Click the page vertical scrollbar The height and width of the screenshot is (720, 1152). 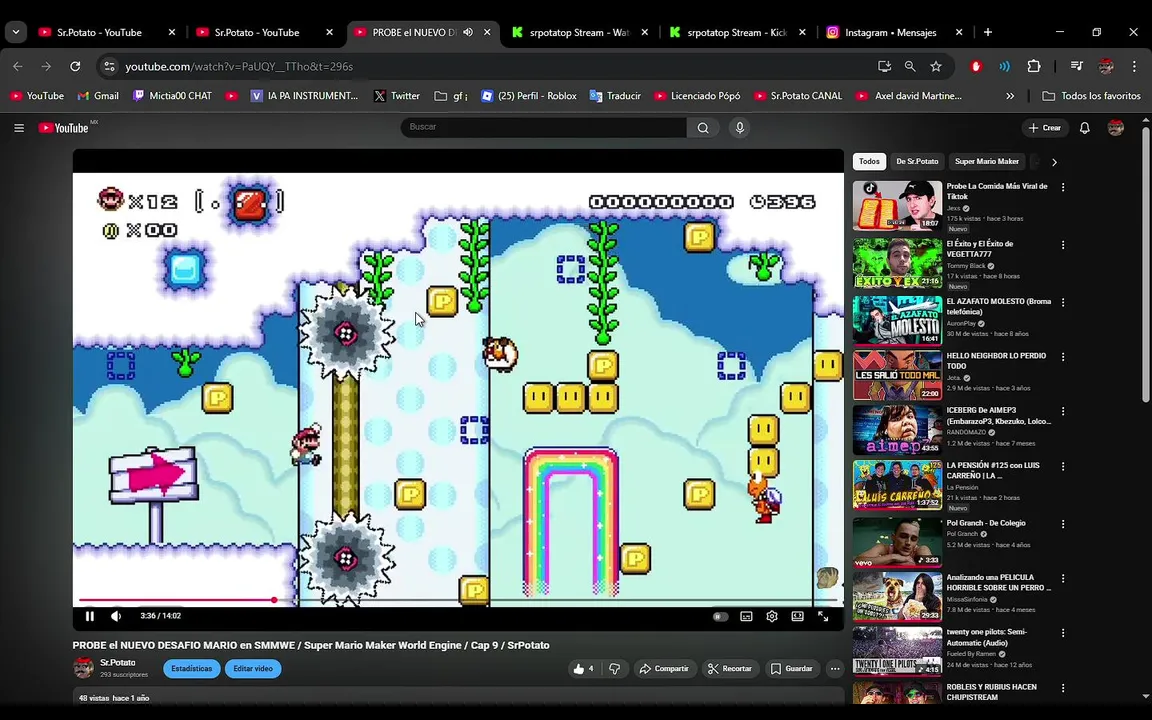(x=1145, y=264)
